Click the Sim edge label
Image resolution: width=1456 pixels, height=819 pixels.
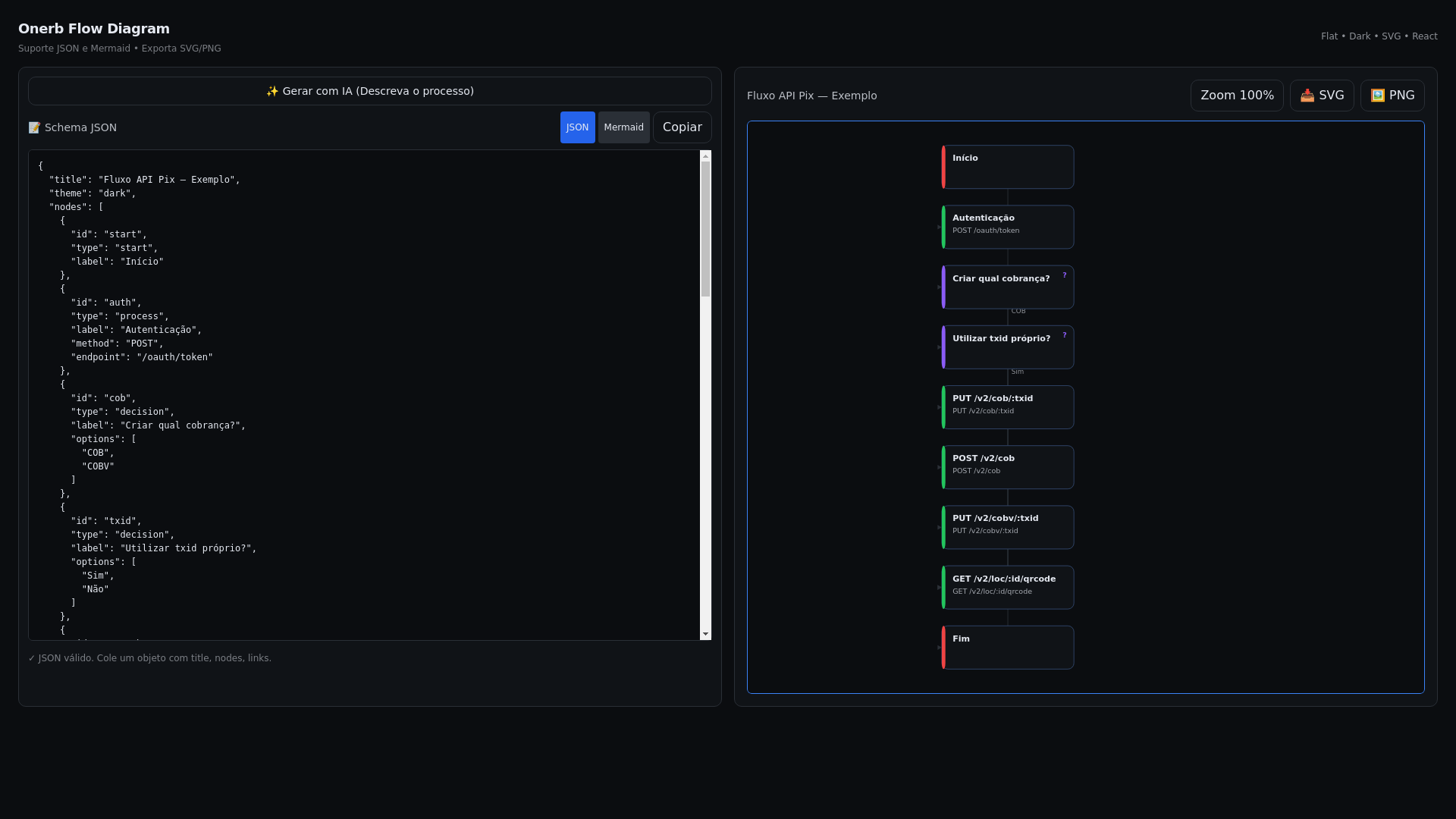coord(1017,372)
